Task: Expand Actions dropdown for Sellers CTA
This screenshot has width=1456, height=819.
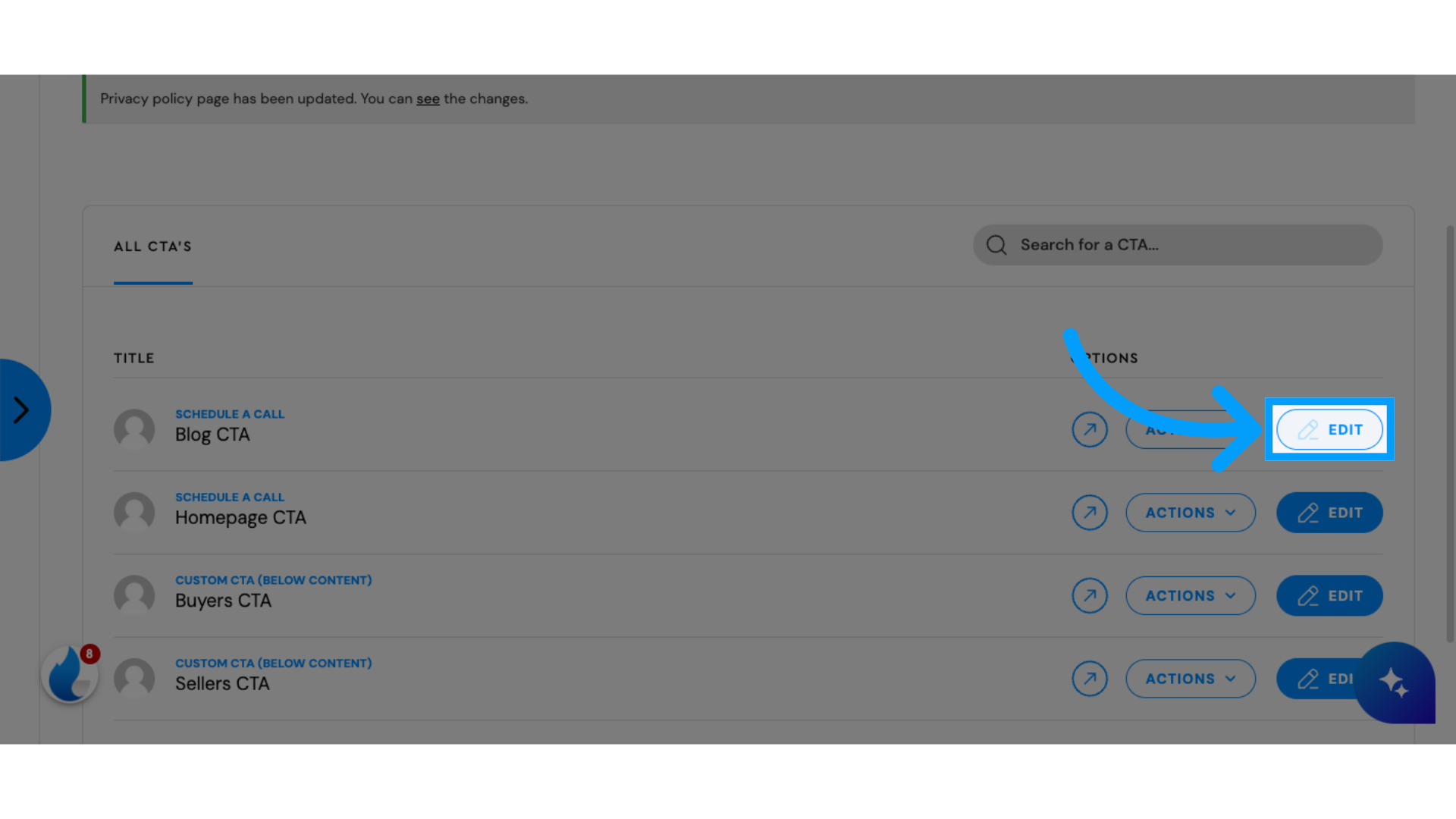Action: [x=1190, y=678]
